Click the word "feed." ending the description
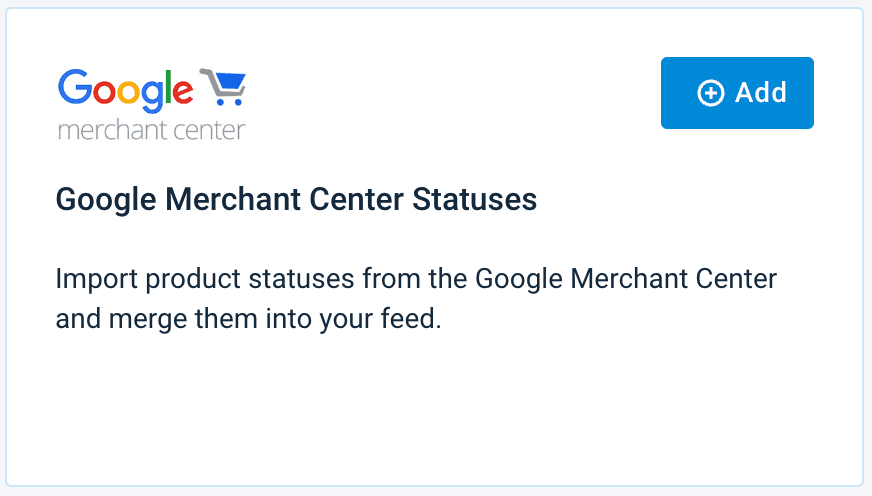Image resolution: width=872 pixels, height=496 pixels. point(413,321)
